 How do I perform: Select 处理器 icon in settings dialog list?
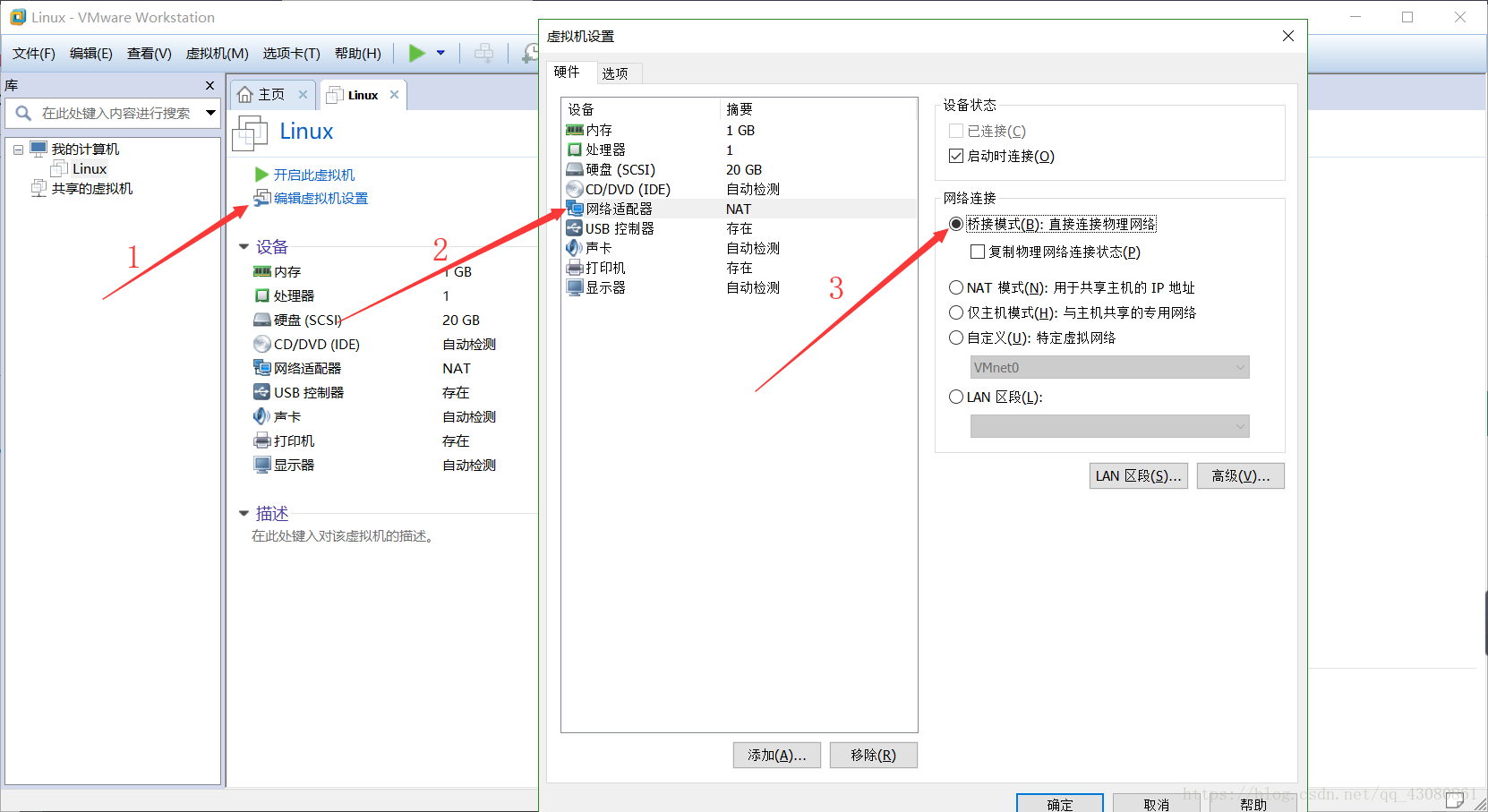point(575,150)
